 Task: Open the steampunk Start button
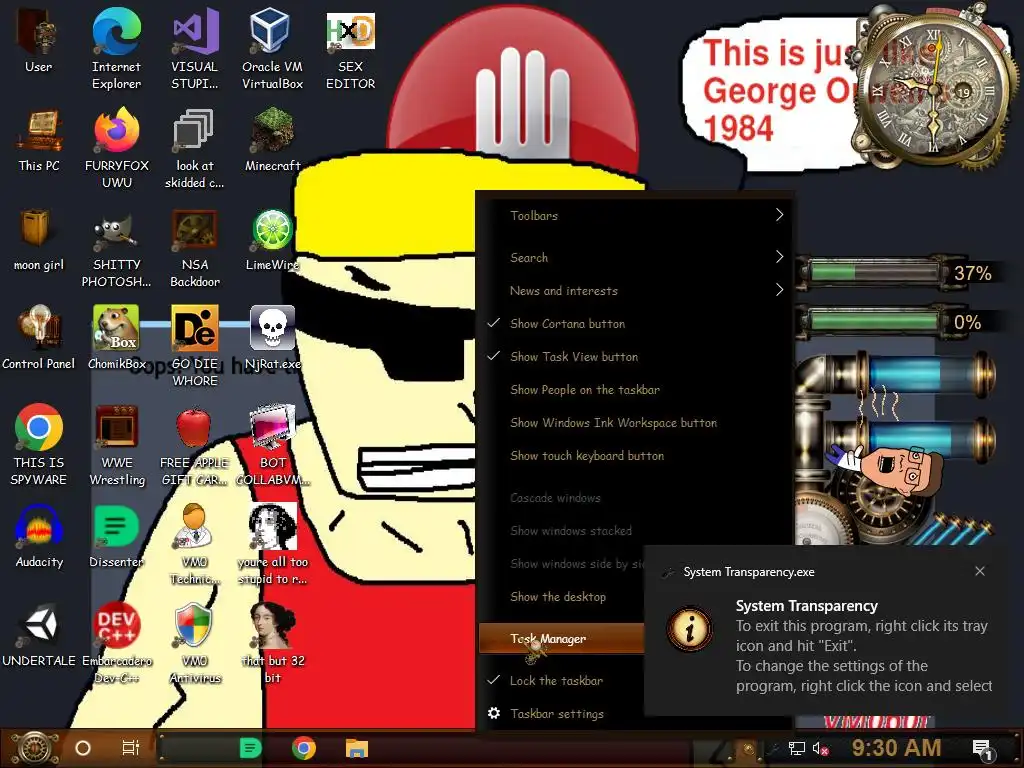click(34, 748)
